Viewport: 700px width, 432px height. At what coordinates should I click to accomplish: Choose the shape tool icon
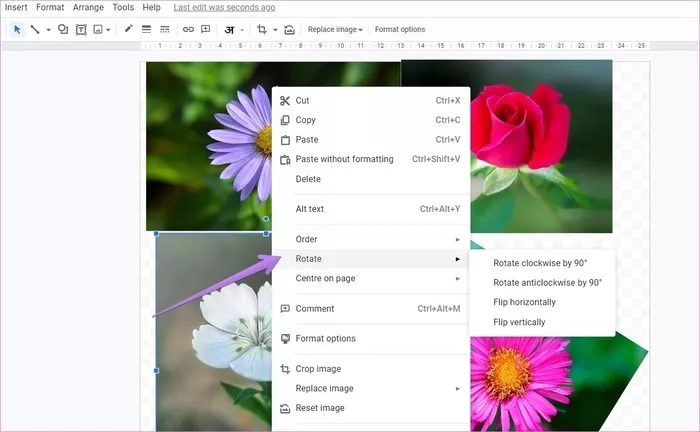point(63,29)
